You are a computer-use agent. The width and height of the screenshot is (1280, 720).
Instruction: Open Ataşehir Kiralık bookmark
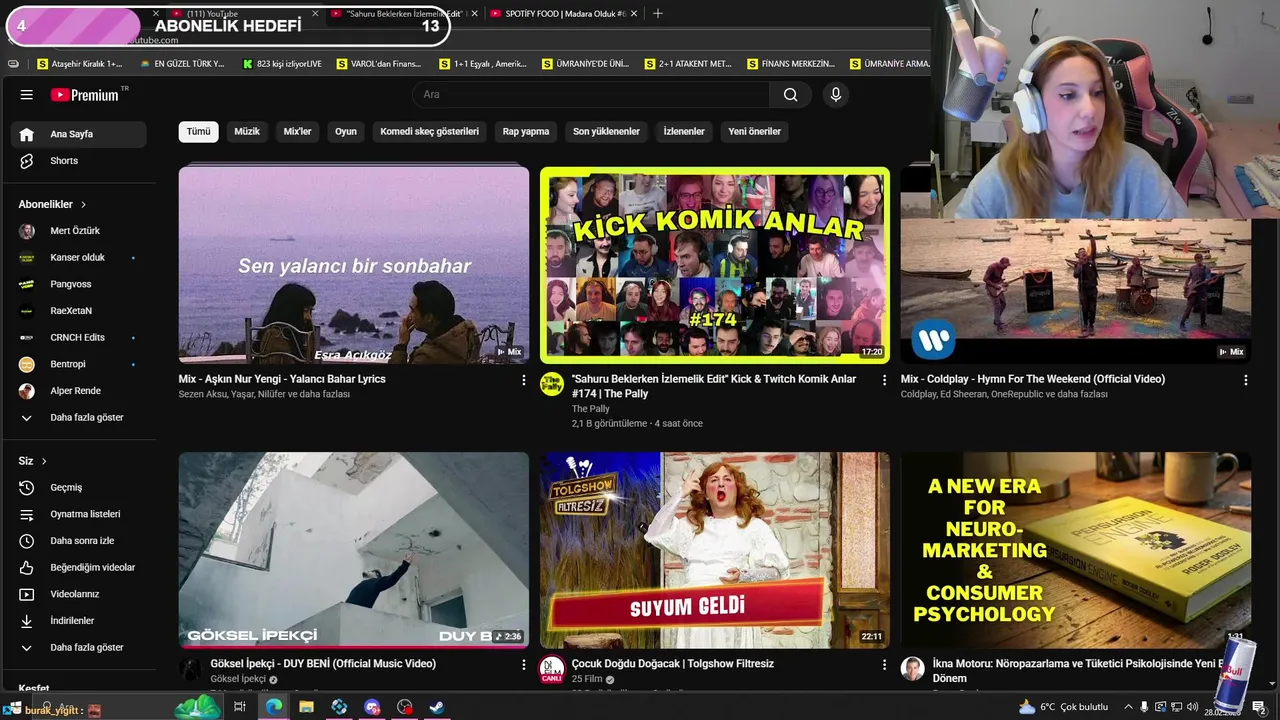click(x=80, y=64)
